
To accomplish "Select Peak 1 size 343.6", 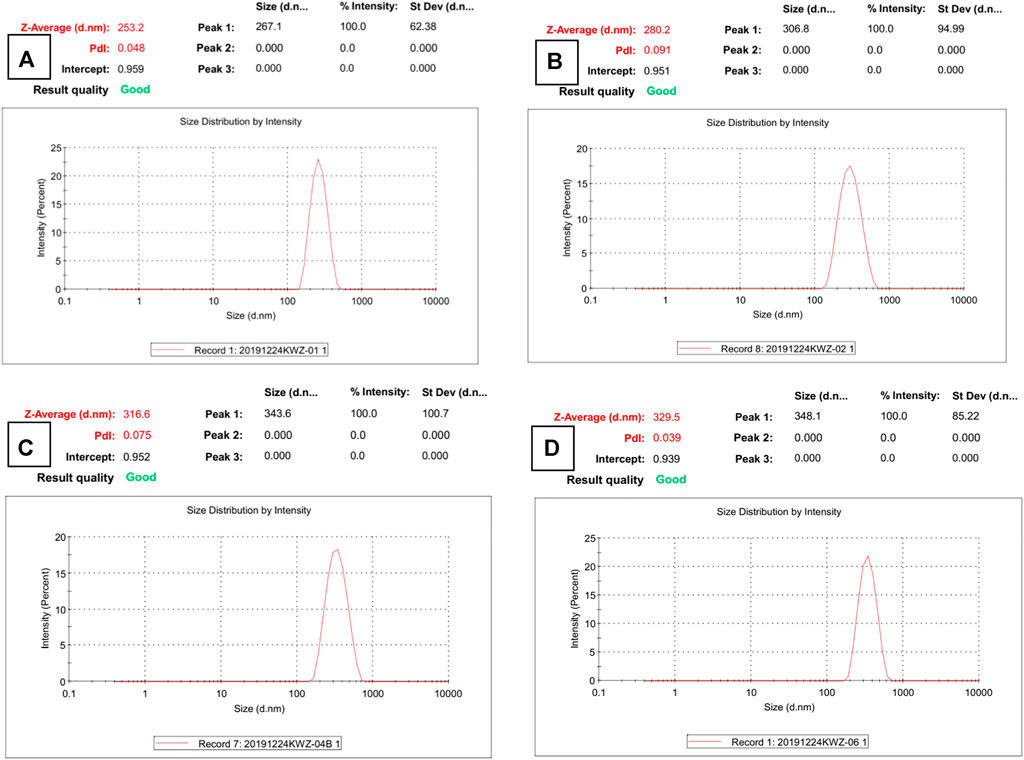I will point(278,413).
